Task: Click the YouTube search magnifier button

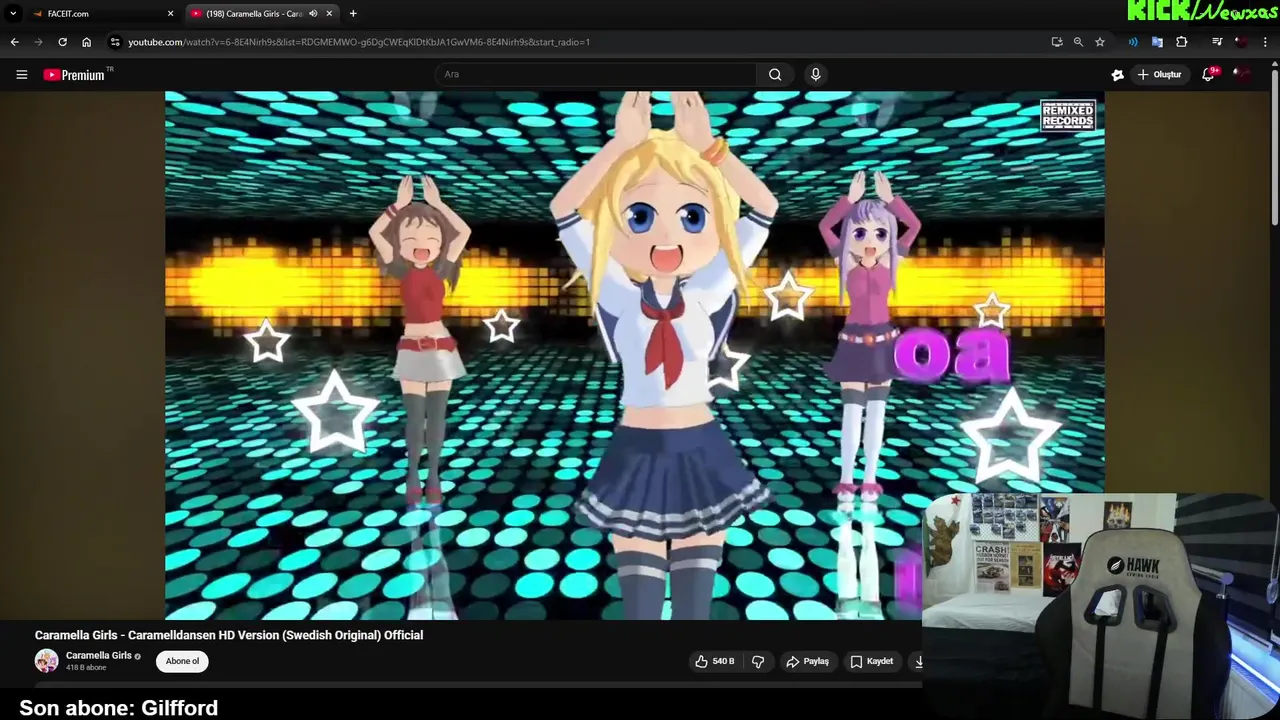Action: click(775, 75)
